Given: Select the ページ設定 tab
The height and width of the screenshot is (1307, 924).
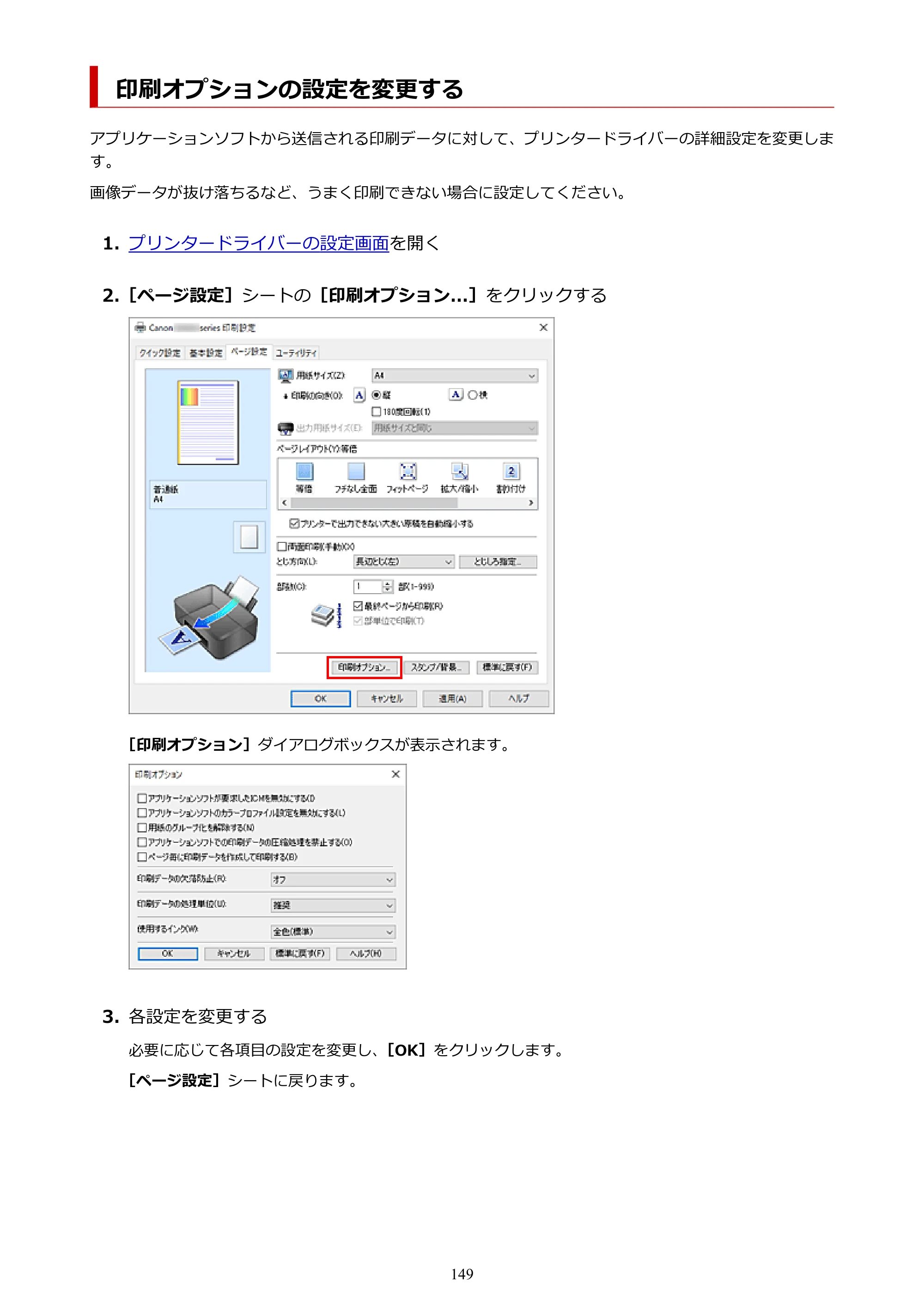Looking at the screenshot, I should point(249,352).
